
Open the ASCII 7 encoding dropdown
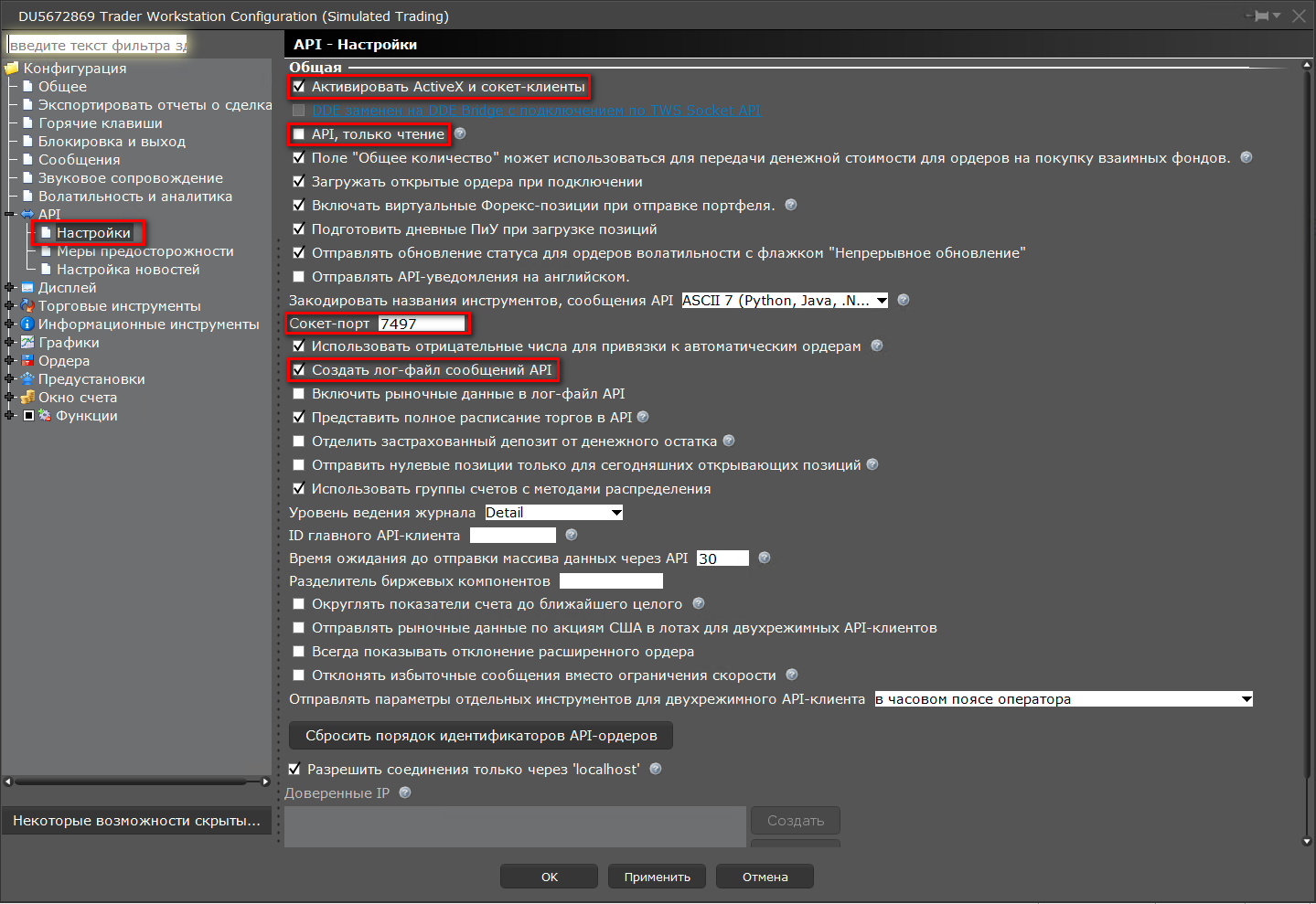point(785,300)
